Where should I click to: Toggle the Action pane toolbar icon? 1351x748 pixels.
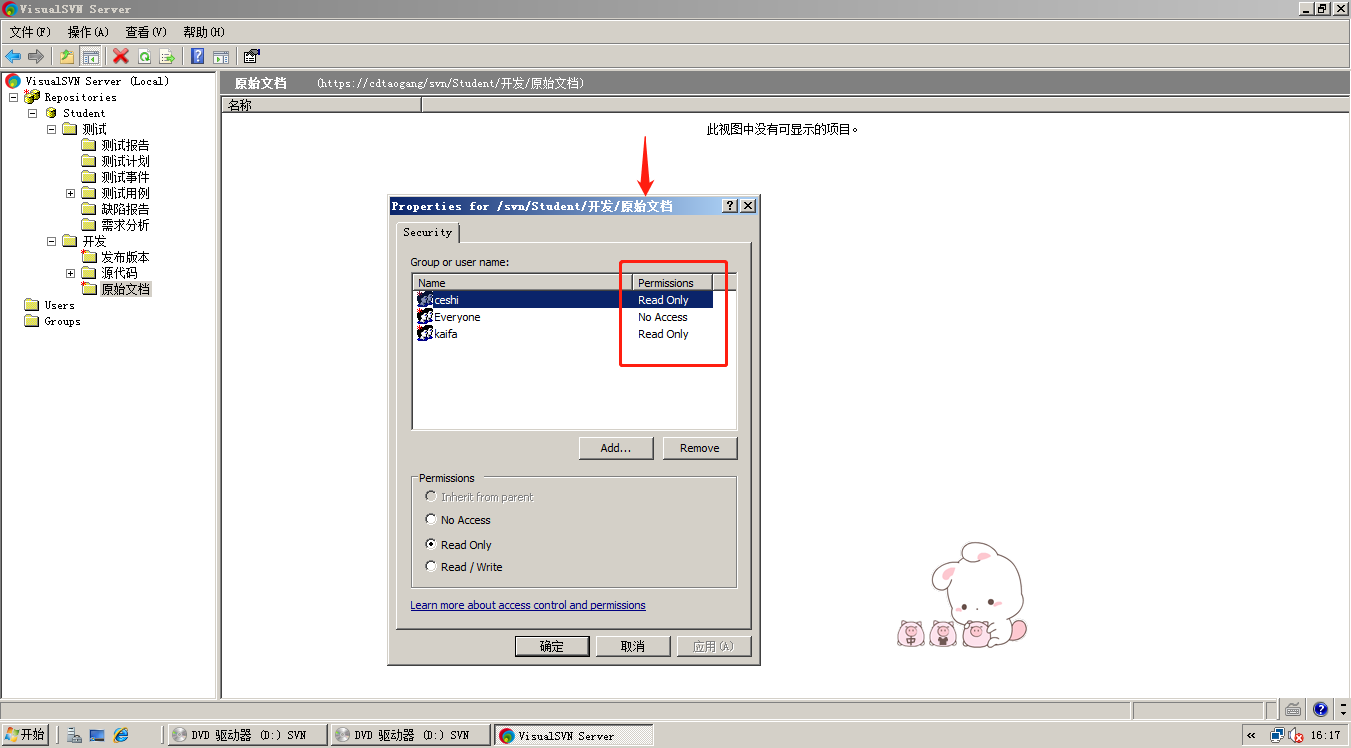(x=221, y=56)
